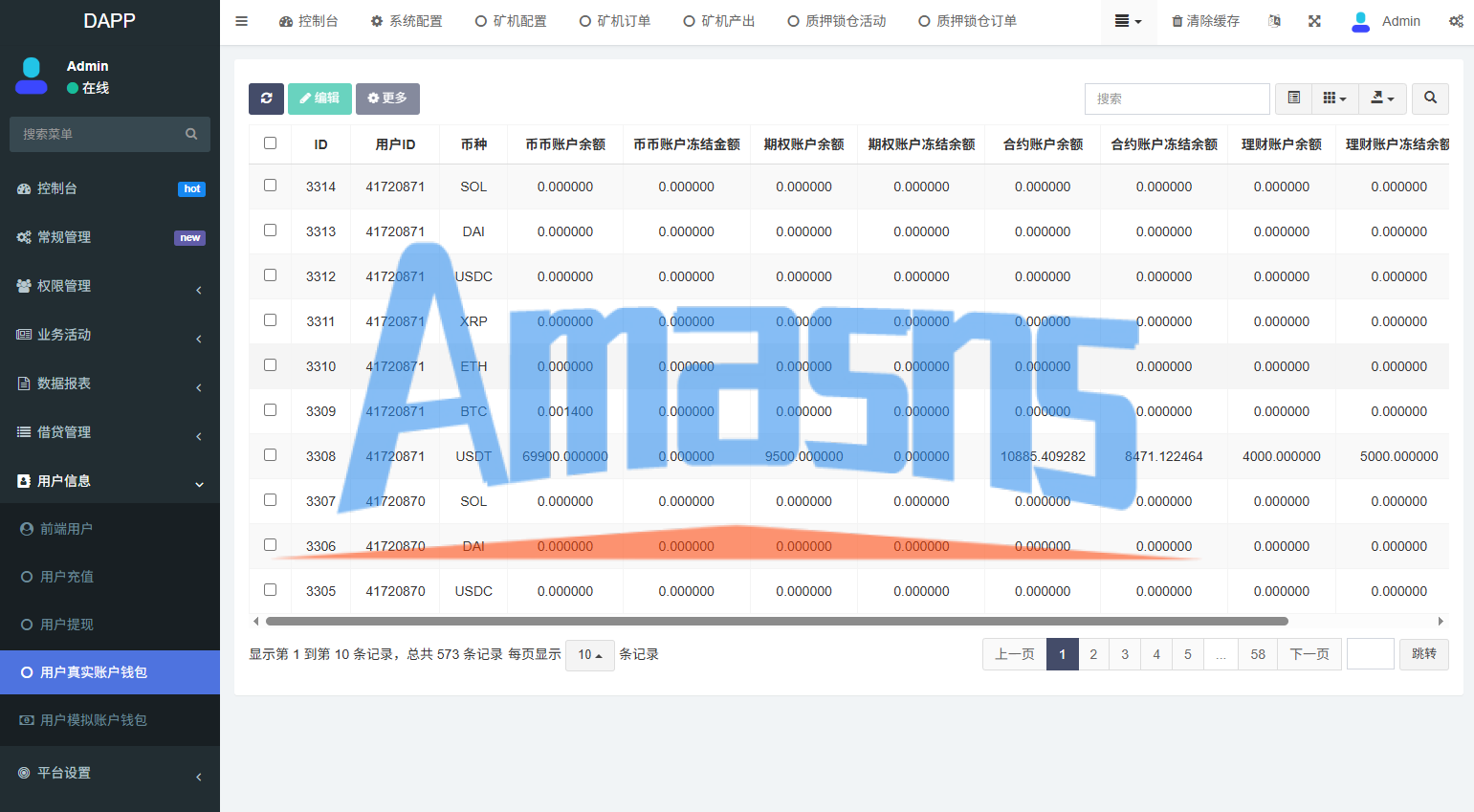Tick the checkbox for row ID 3305

click(271, 590)
